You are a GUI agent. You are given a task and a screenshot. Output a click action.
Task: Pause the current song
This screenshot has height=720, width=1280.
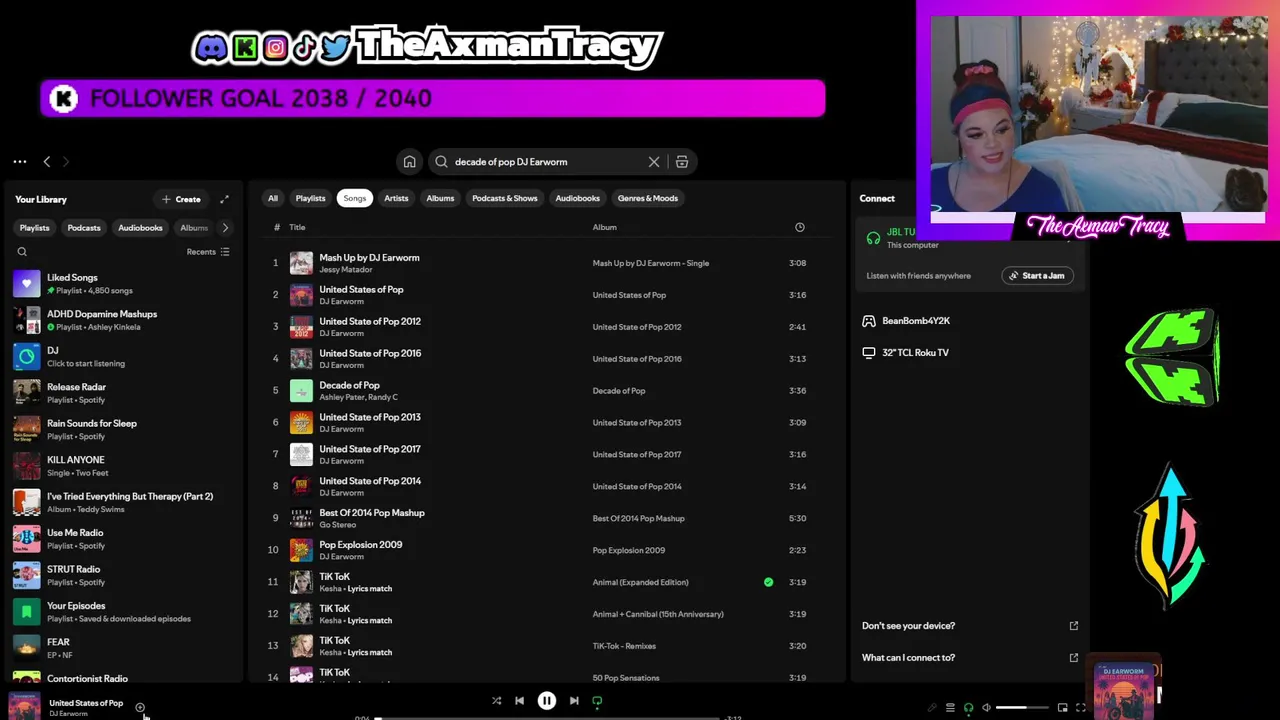pos(547,701)
